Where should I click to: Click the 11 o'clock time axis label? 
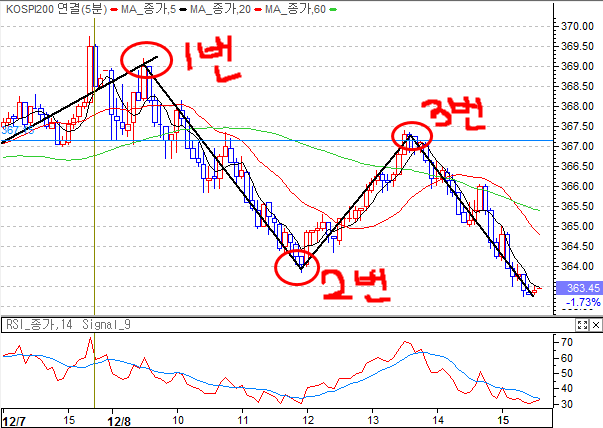tap(242, 420)
